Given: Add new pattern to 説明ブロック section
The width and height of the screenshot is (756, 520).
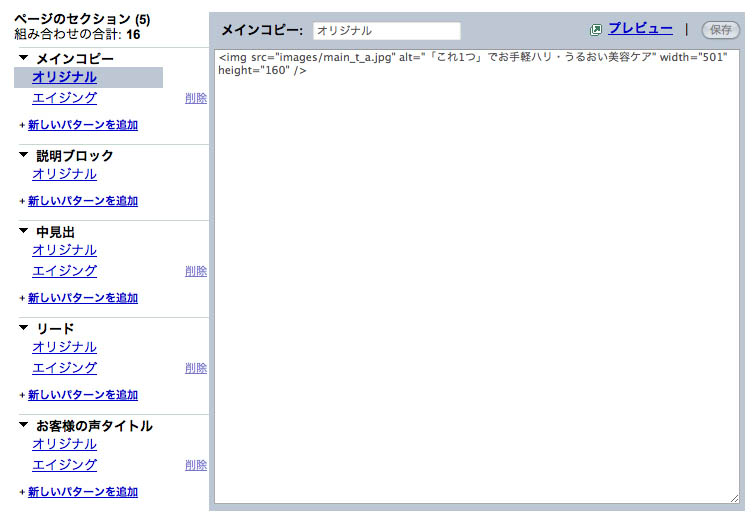Looking at the screenshot, I should point(82,201).
